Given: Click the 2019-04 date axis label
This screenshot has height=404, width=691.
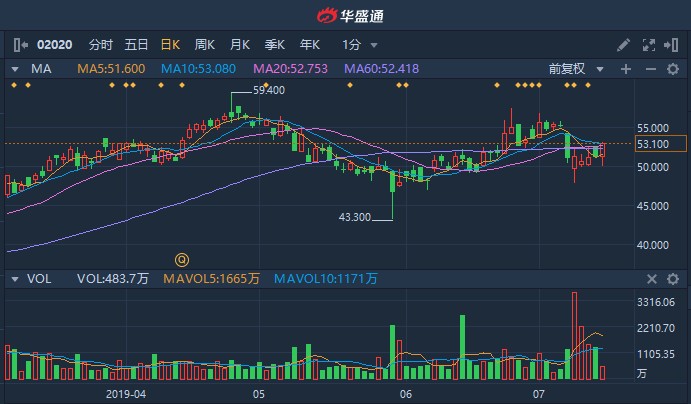Looking at the screenshot, I should (126, 394).
